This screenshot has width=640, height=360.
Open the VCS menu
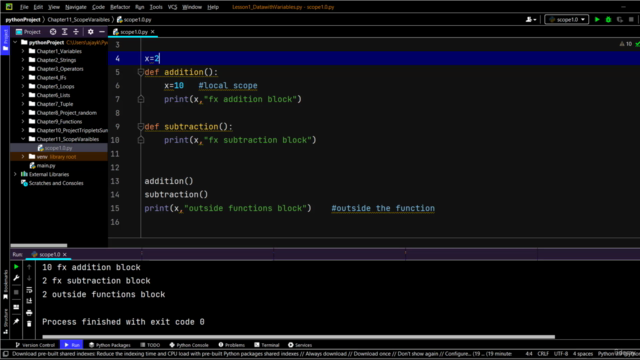point(172,7)
